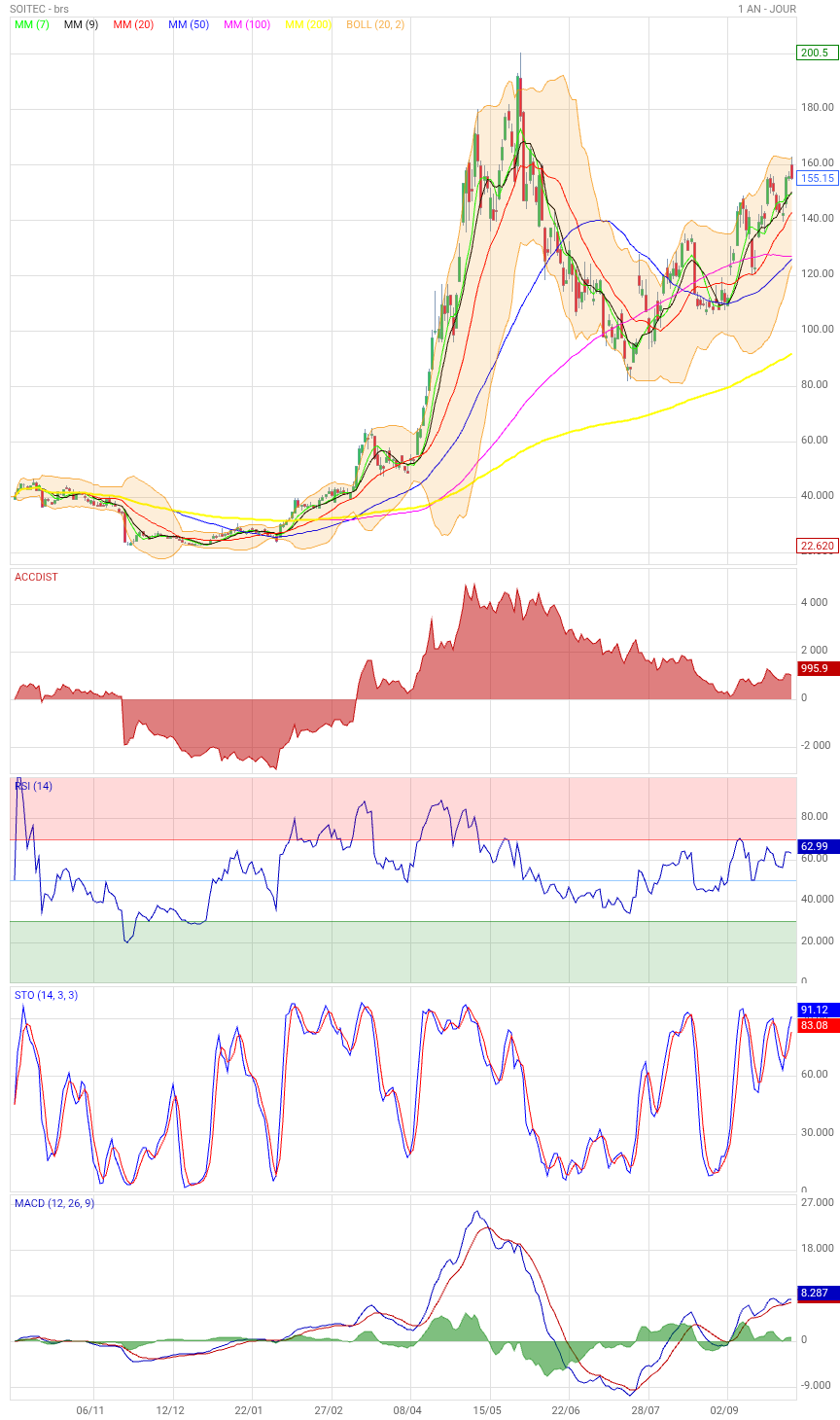This screenshot has height=1420, width=840.
Task: Click the 120.00 price axis label
Action: tap(818, 273)
